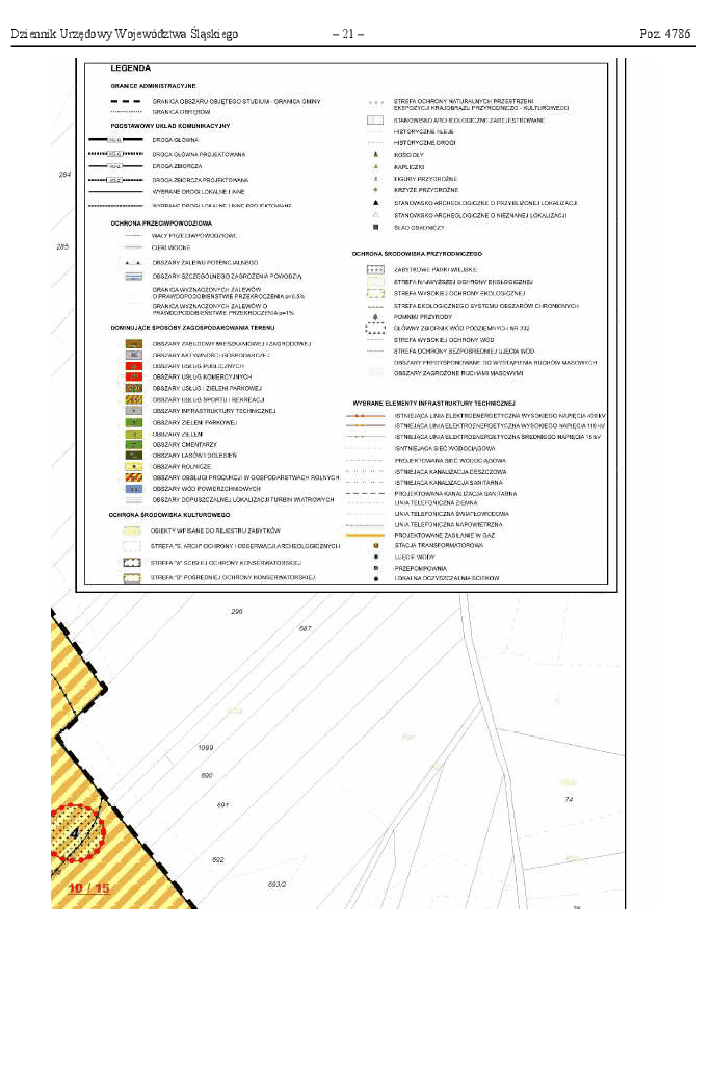Screen dimensions: 707x1089
Task: Click parcel number 691 on the map
Action: 222,805
